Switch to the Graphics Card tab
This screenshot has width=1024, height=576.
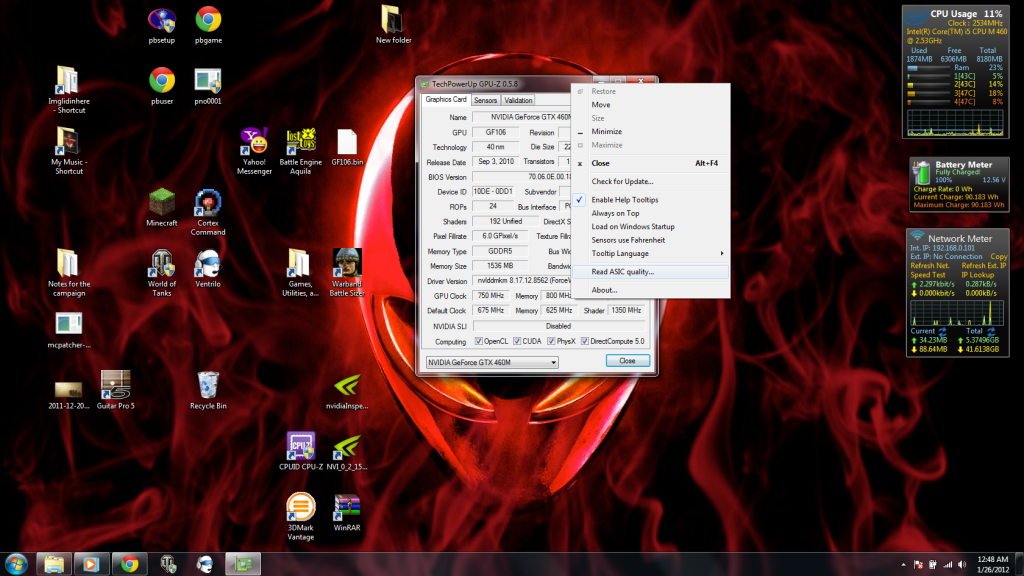446,99
